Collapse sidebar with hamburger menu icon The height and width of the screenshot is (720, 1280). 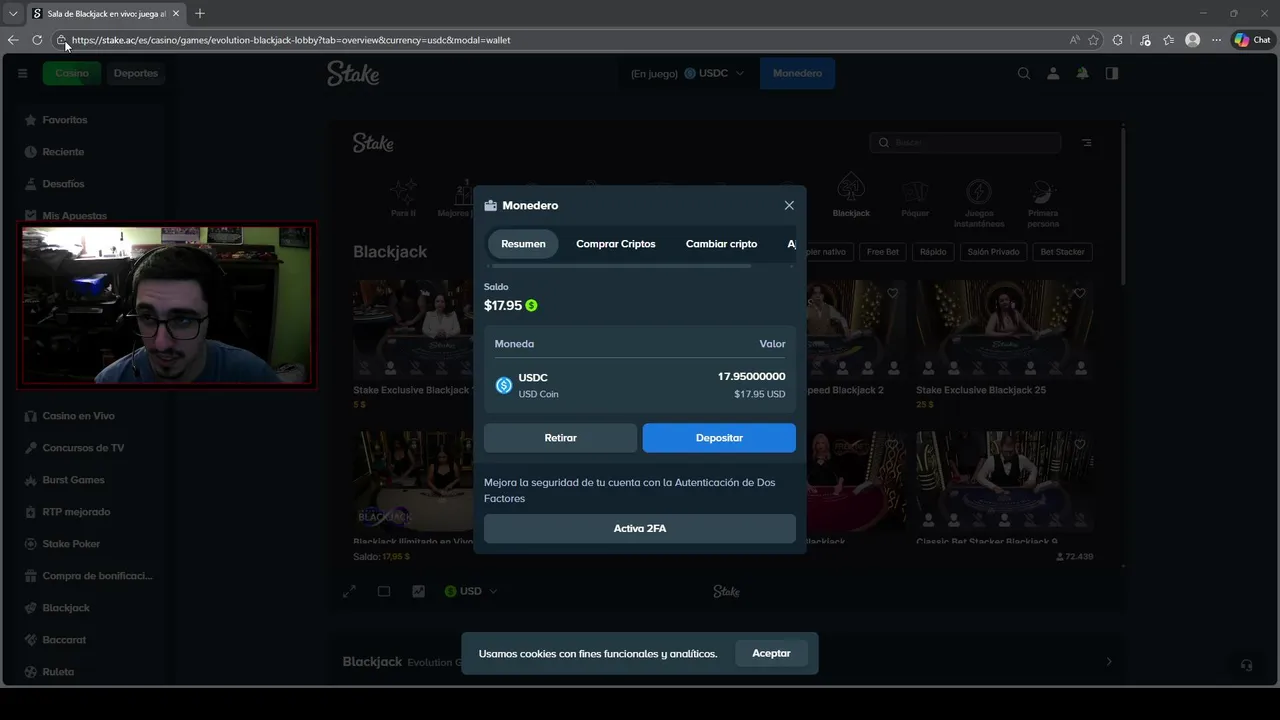tap(22, 73)
